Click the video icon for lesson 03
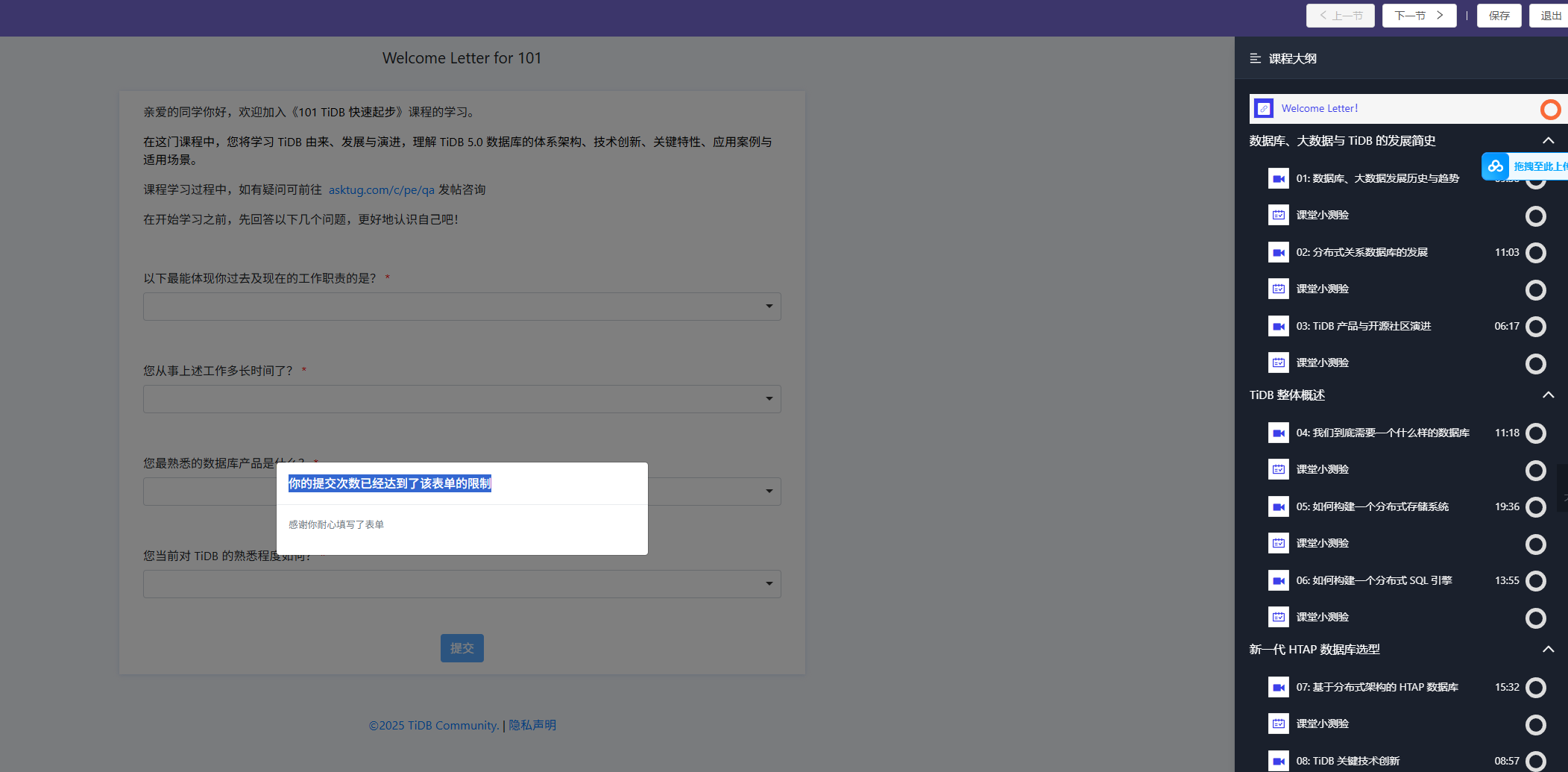The image size is (1568, 772). point(1279,326)
